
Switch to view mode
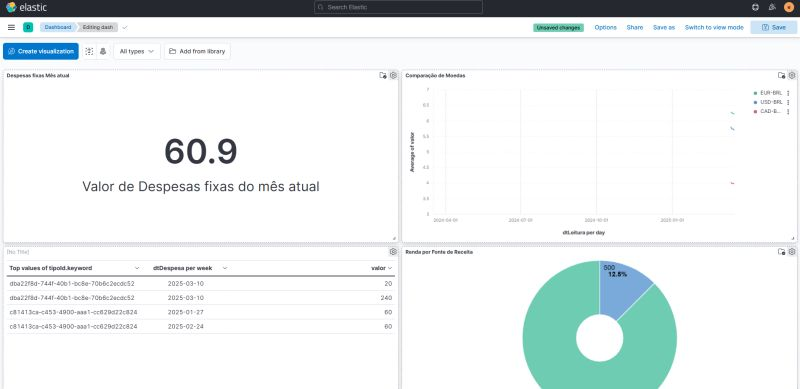tap(714, 28)
